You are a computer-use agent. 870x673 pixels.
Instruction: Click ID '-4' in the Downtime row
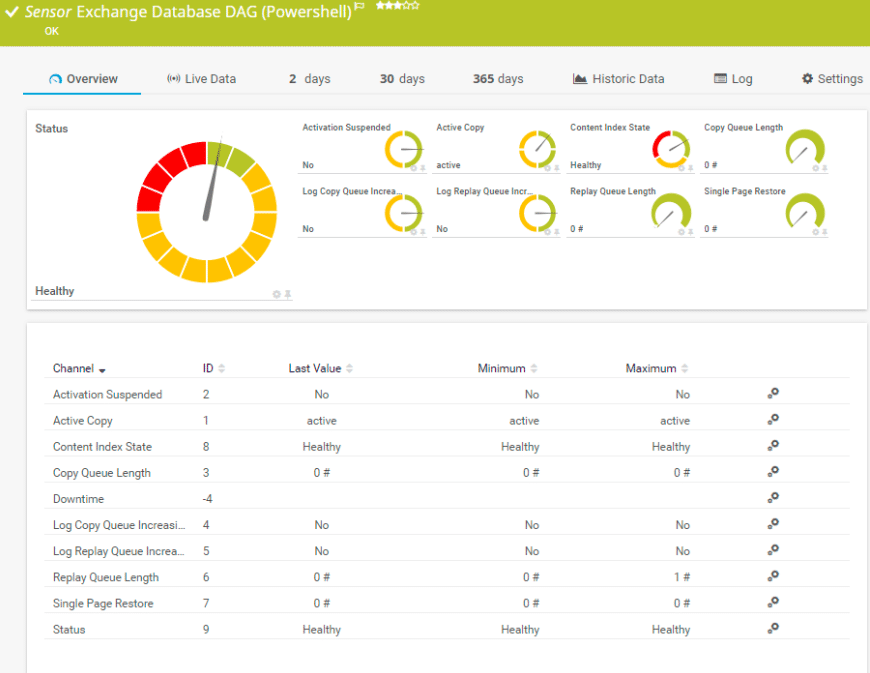pos(207,499)
